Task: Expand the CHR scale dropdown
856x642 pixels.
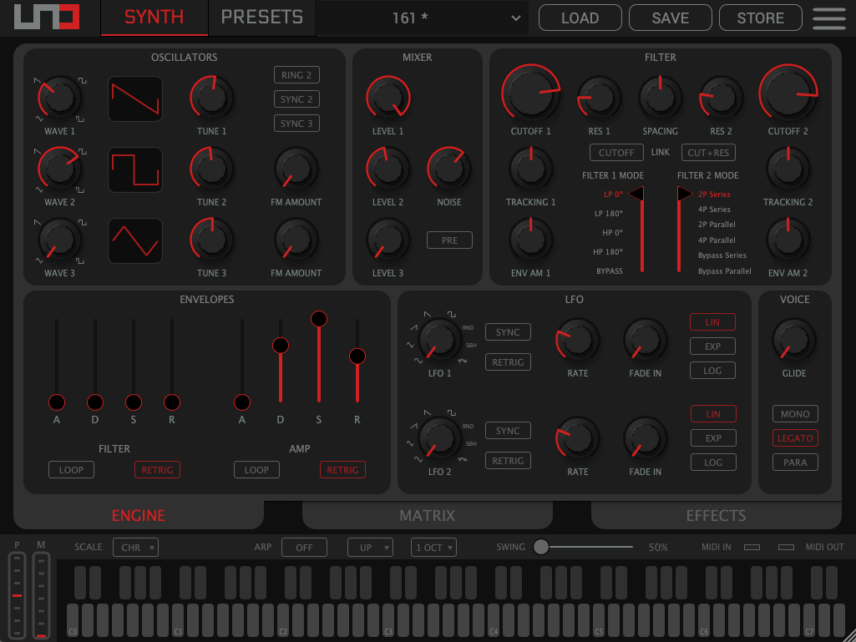Action: [135, 547]
